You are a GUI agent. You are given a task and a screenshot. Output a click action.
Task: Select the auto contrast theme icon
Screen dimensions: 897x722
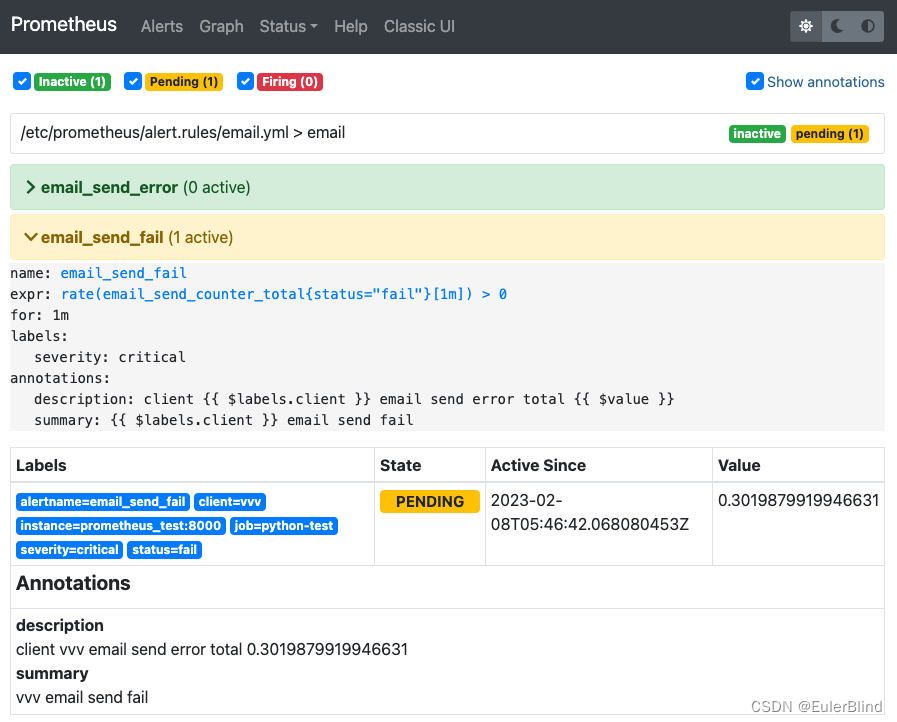[x=868, y=26]
